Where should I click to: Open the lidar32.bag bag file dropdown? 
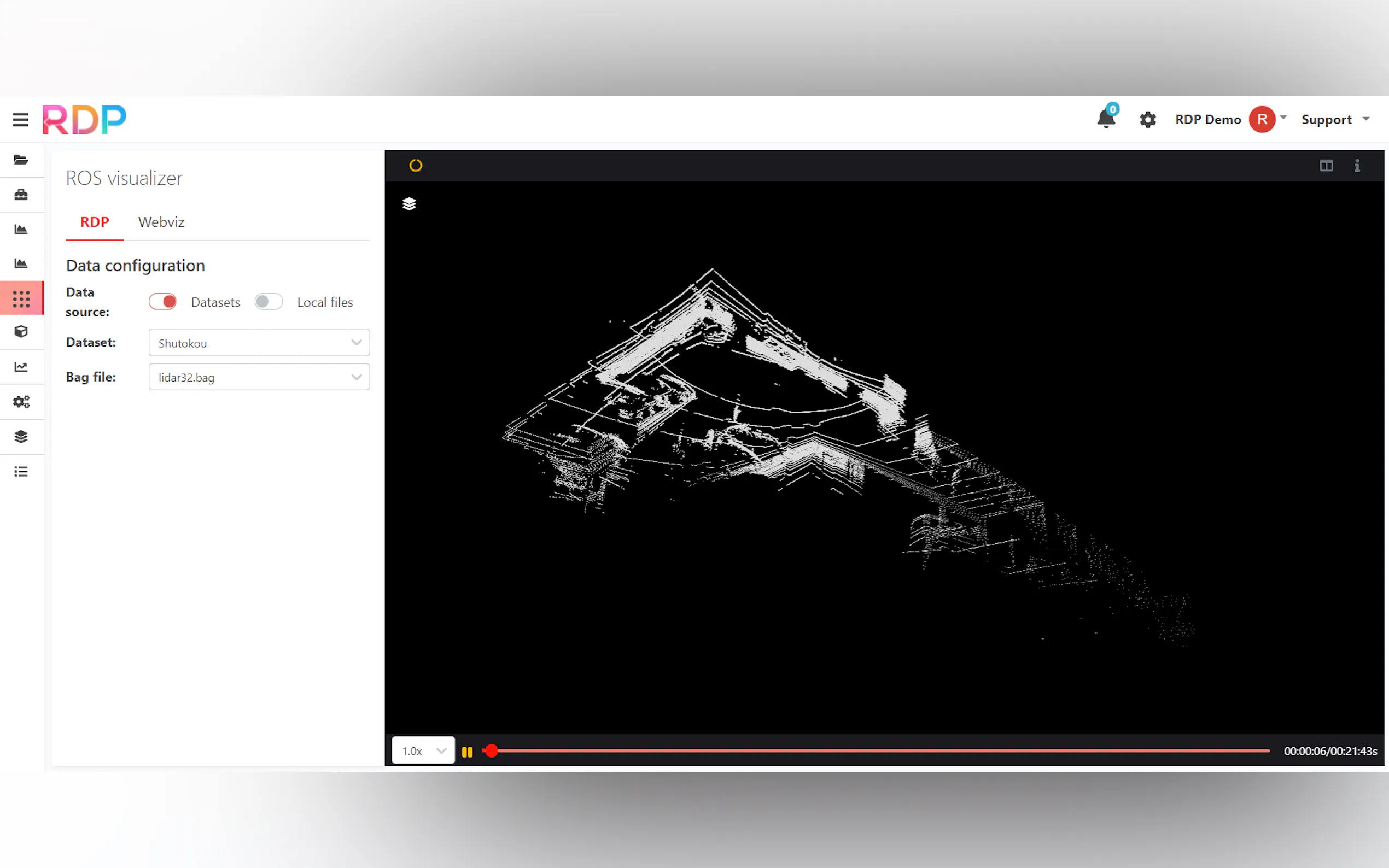[259, 377]
